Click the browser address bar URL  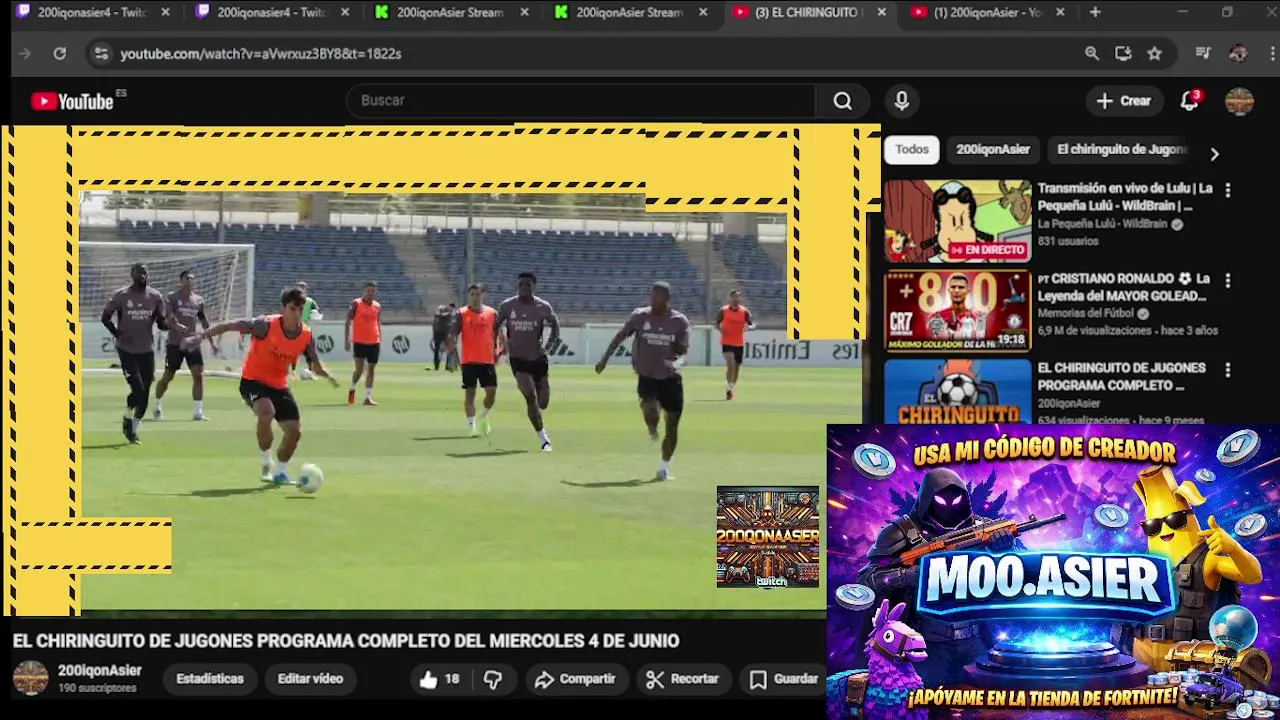point(261,54)
